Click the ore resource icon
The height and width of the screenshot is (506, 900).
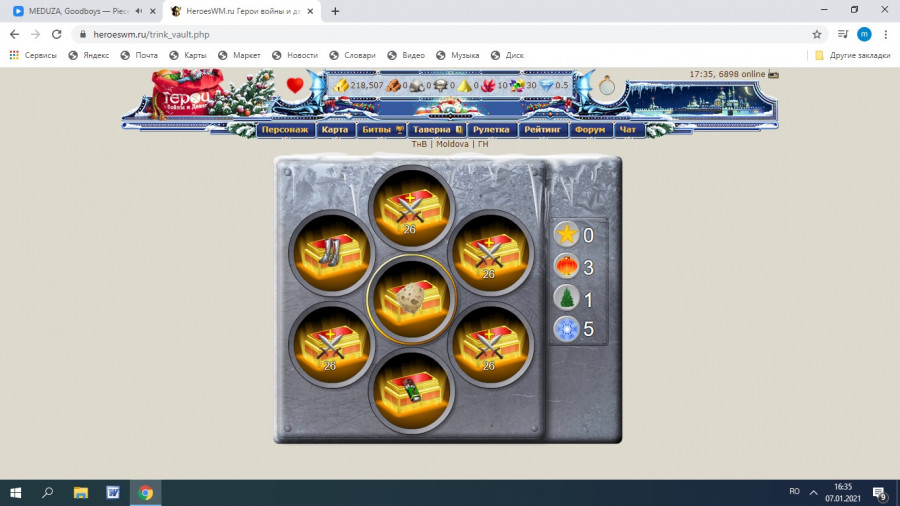coord(417,85)
